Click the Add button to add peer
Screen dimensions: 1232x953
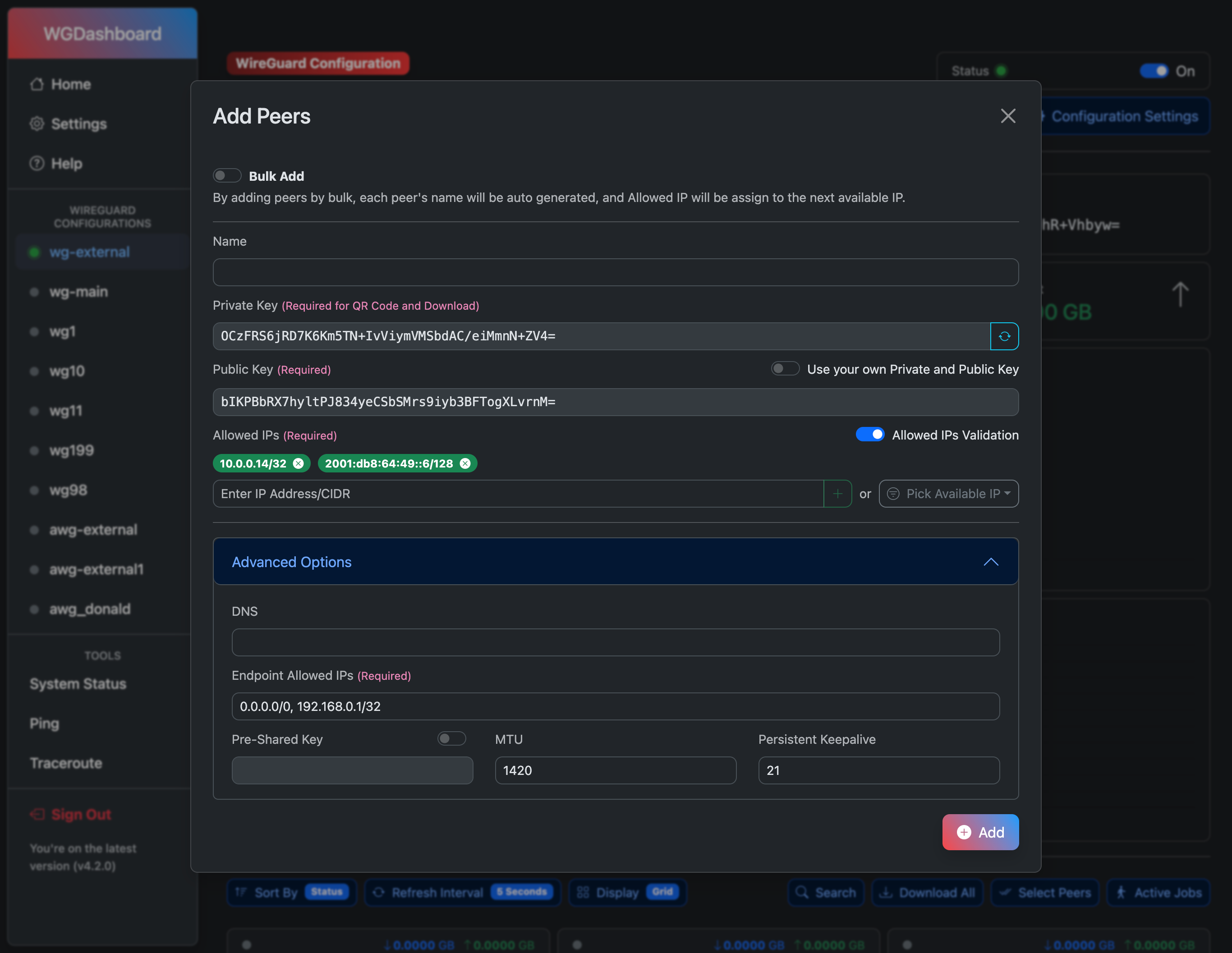(x=980, y=832)
